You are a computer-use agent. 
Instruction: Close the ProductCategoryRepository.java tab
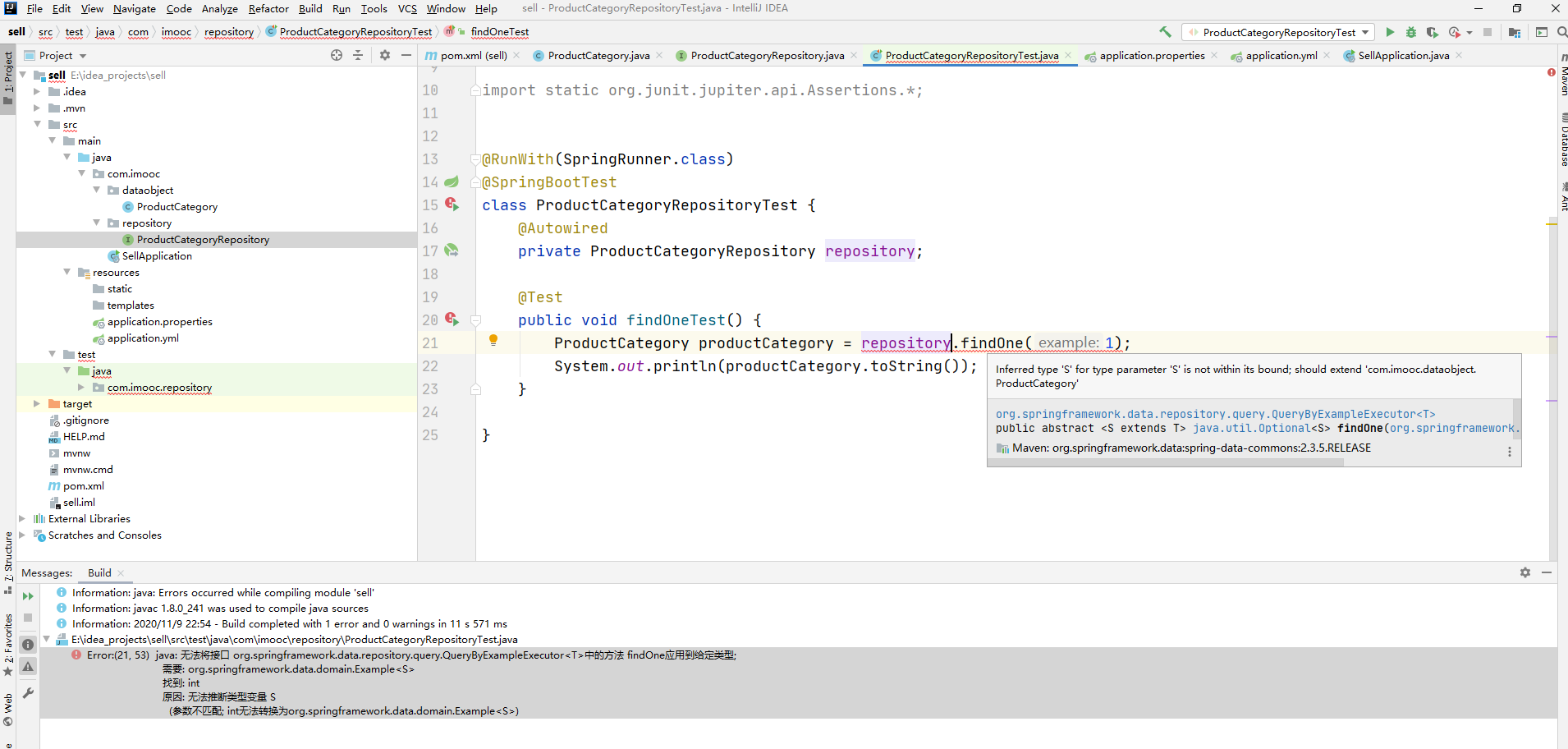click(854, 55)
